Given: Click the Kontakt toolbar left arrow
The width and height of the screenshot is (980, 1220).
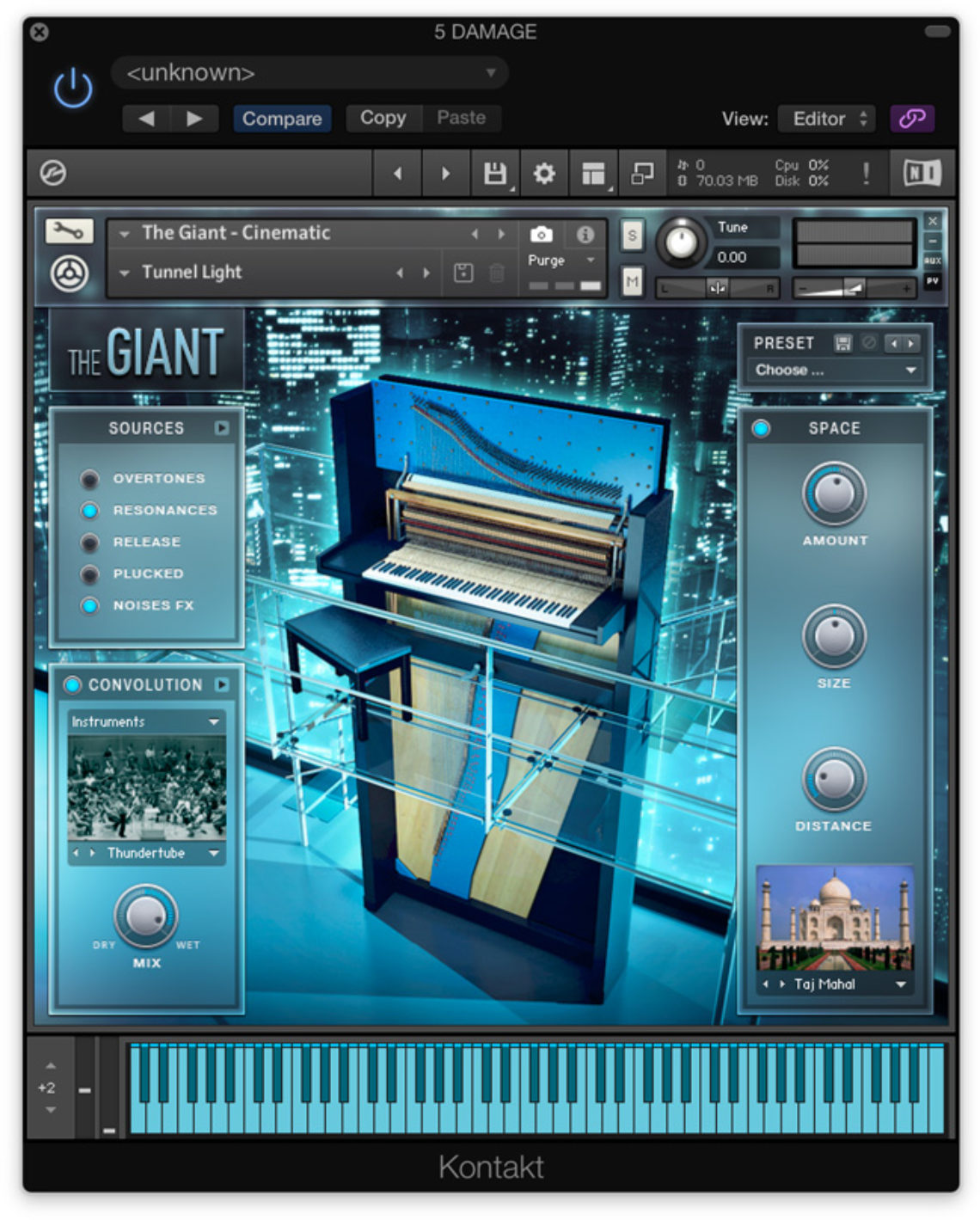Looking at the screenshot, I should (397, 174).
